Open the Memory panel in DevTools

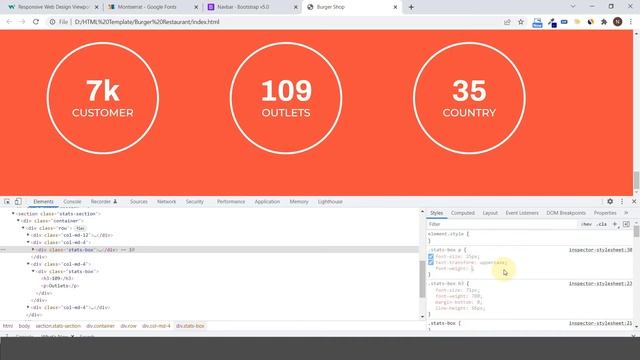coord(299,202)
